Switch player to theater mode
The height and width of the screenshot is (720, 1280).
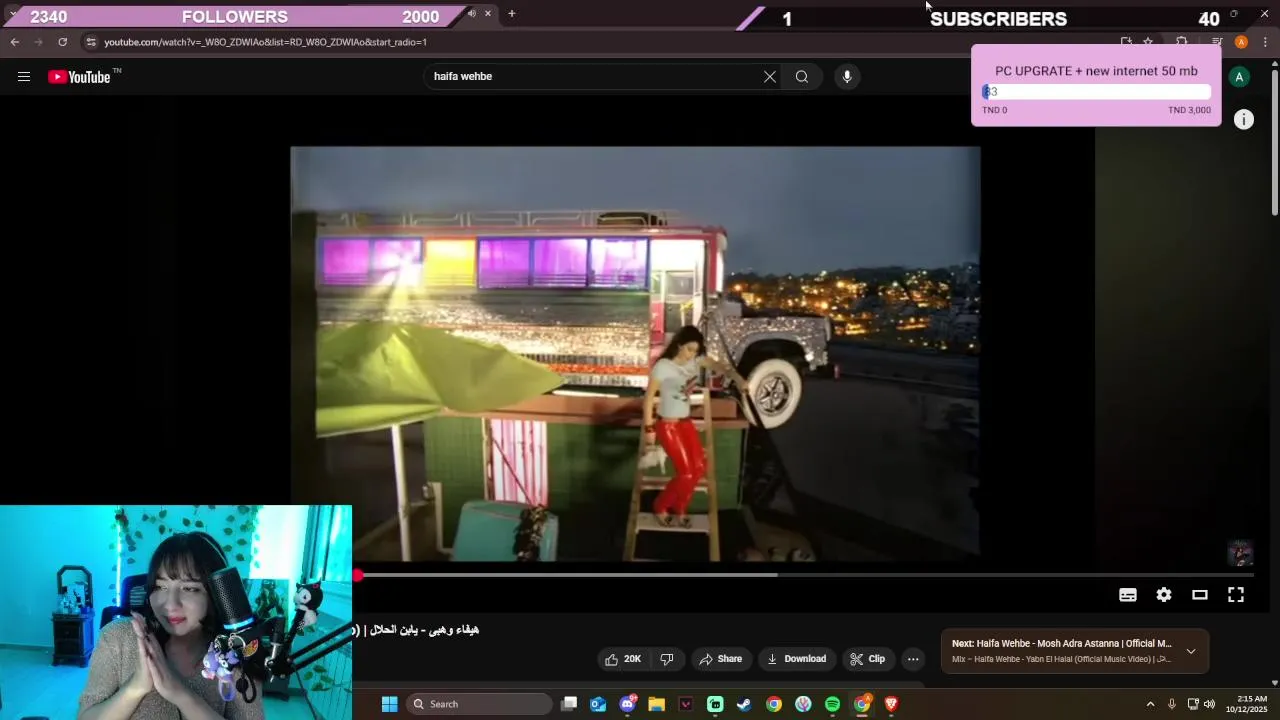1200,595
